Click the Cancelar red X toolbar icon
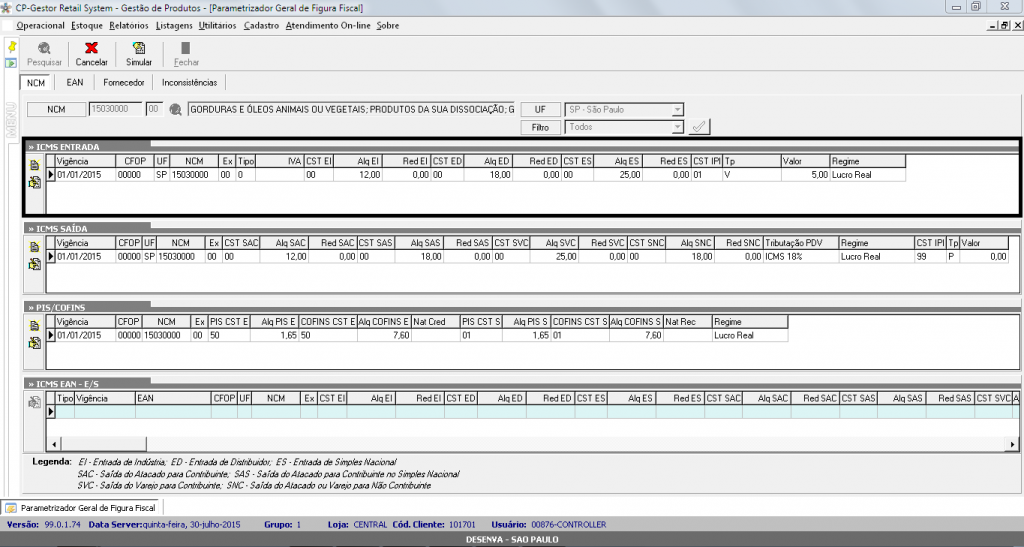 click(92, 48)
